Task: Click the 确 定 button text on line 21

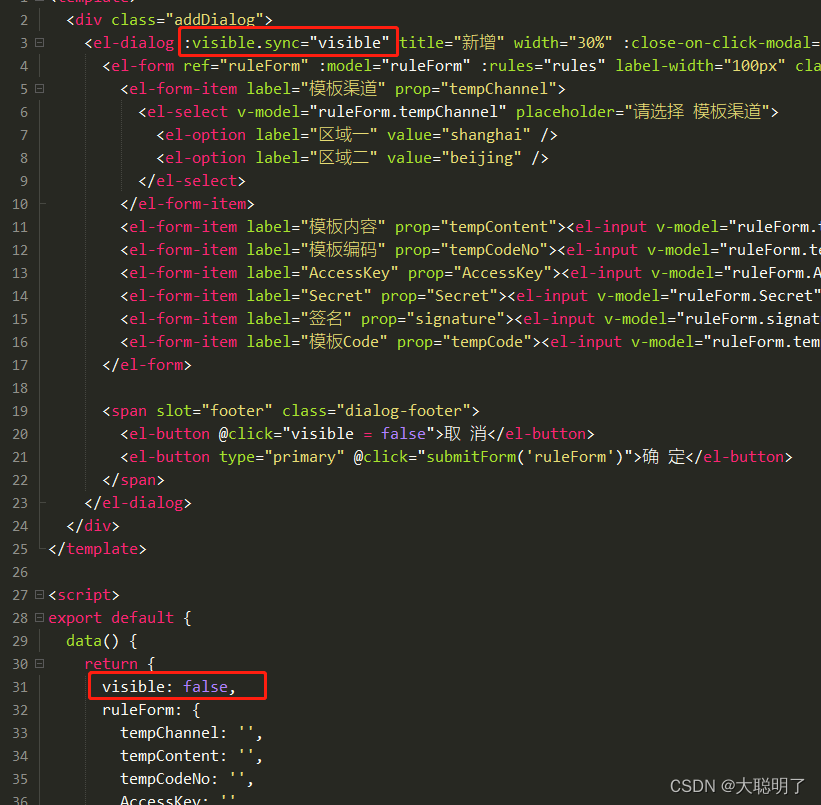Action: [x=663, y=457]
